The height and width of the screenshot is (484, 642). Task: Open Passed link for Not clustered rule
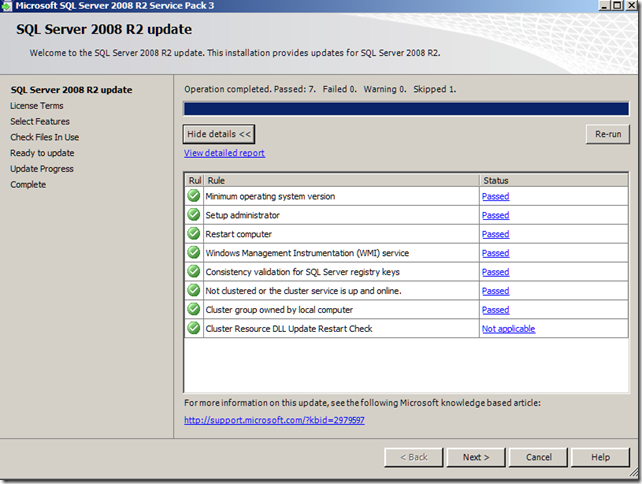pyautogui.click(x=495, y=291)
